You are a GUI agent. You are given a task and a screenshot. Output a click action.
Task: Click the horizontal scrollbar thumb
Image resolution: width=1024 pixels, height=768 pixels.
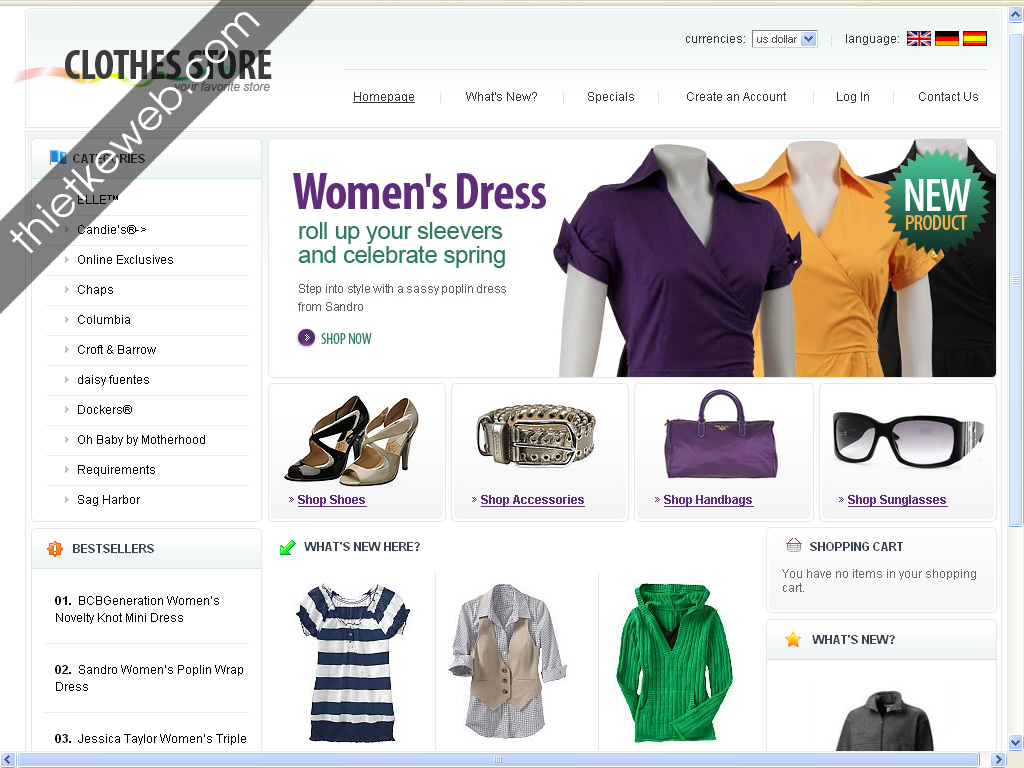click(498, 760)
